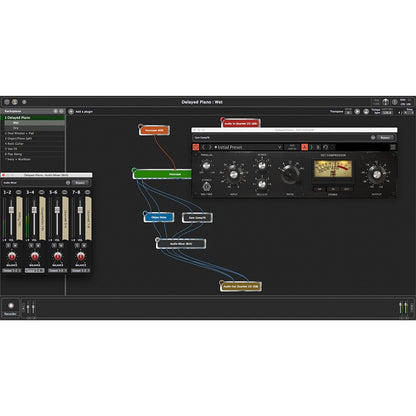
Task: Click the Audio Mixer block in wiring view
Action: pos(181,244)
